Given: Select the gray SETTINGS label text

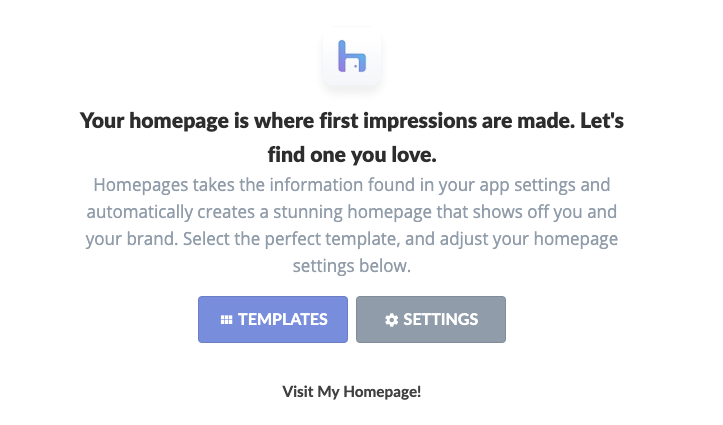Looking at the screenshot, I should click(441, 319).
